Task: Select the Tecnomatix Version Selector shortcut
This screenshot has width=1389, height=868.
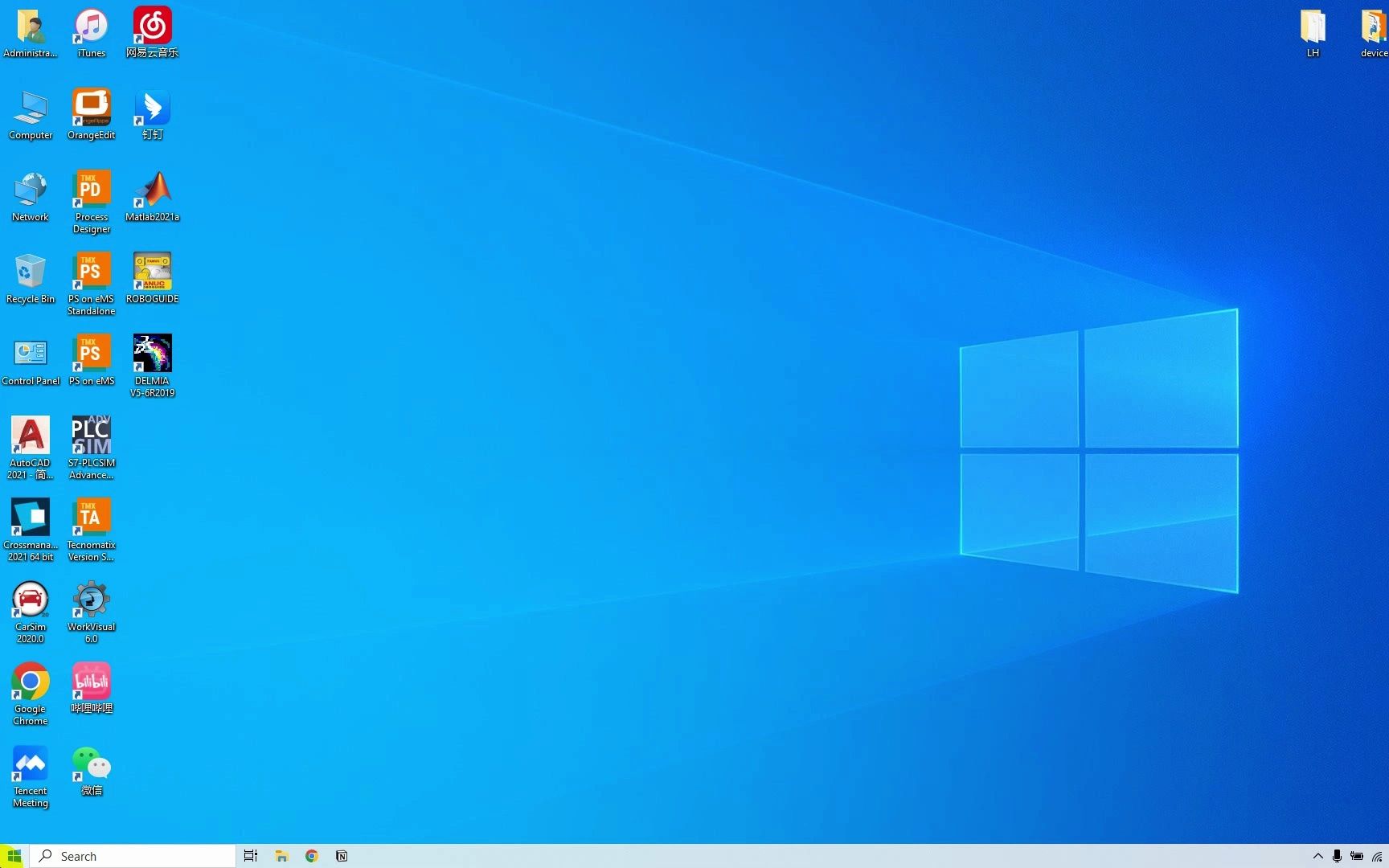Action: pos(91,530)
